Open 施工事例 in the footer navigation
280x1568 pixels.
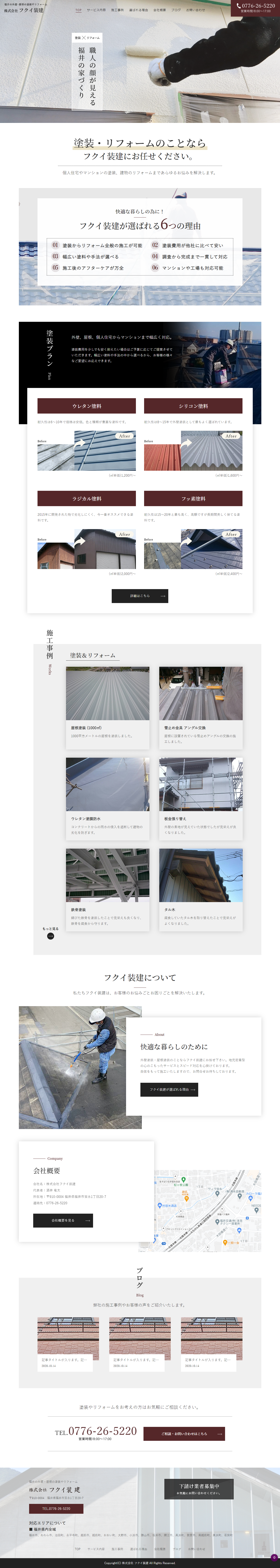117,1549
